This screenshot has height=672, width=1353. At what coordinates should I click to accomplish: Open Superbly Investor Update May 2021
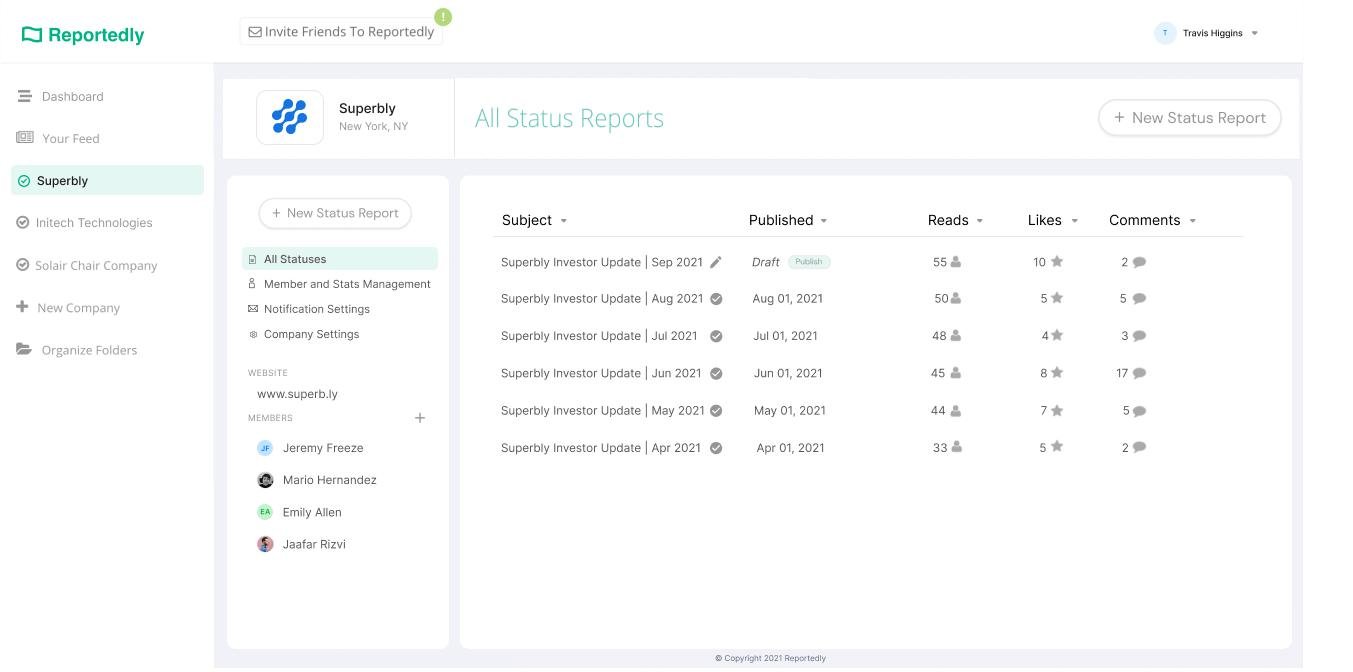click(x=602, y=411)
